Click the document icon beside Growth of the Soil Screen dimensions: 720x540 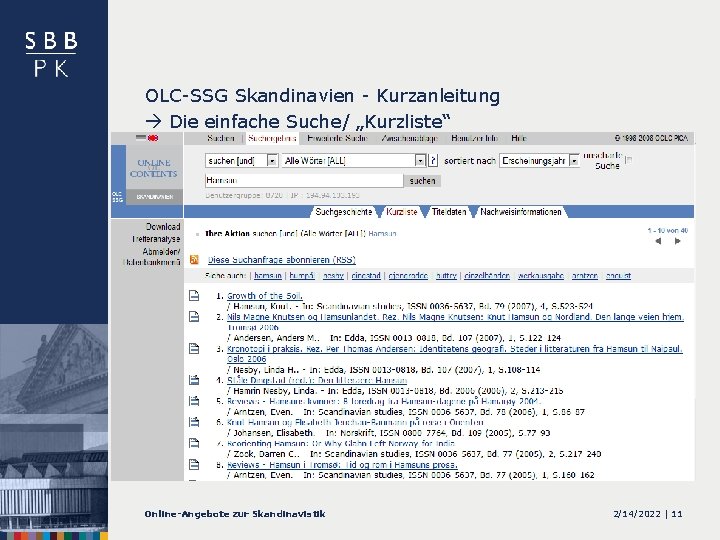coord(194,296)
